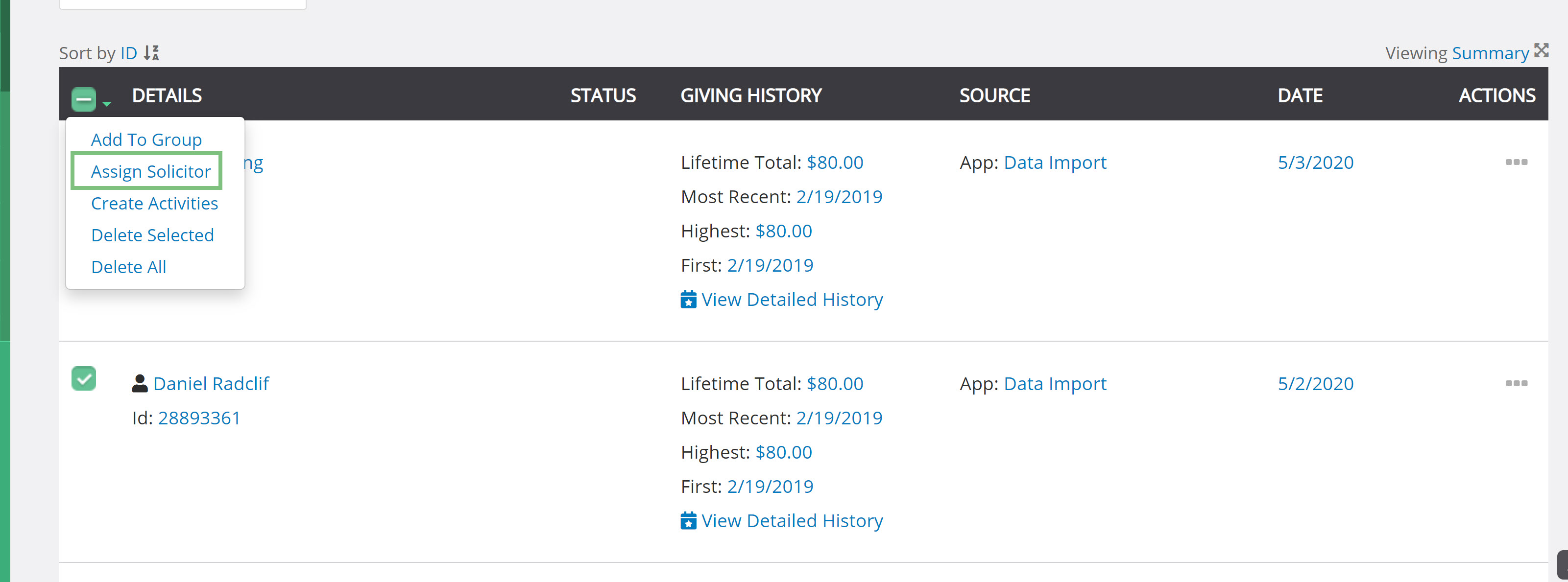Click the DETAILS column header
This screenshot has height=582, width=1568.
(167, 95)
